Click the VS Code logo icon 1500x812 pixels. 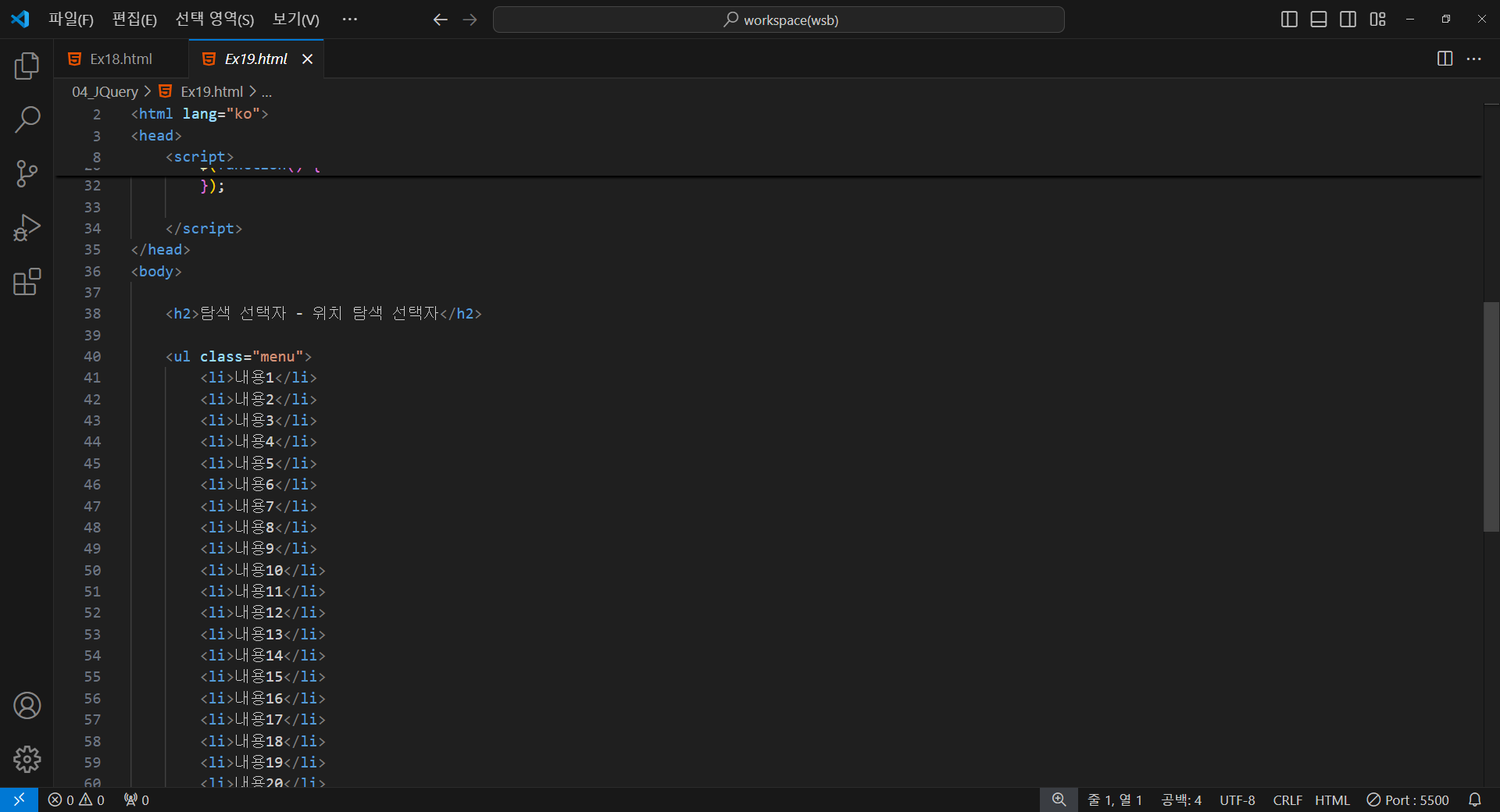tap(20, 19)
